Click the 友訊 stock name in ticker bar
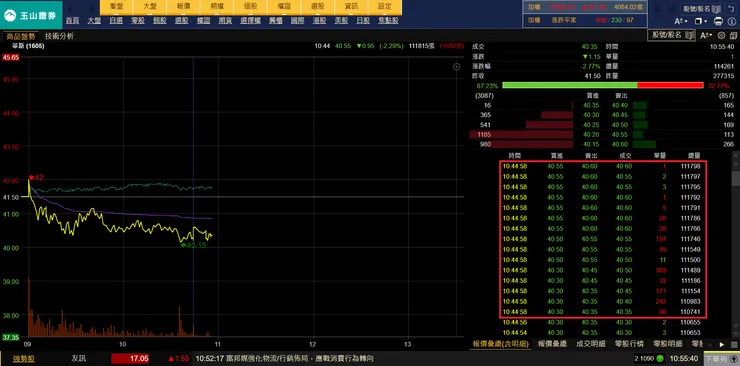 pyautogui.click(x=78, y=358)
